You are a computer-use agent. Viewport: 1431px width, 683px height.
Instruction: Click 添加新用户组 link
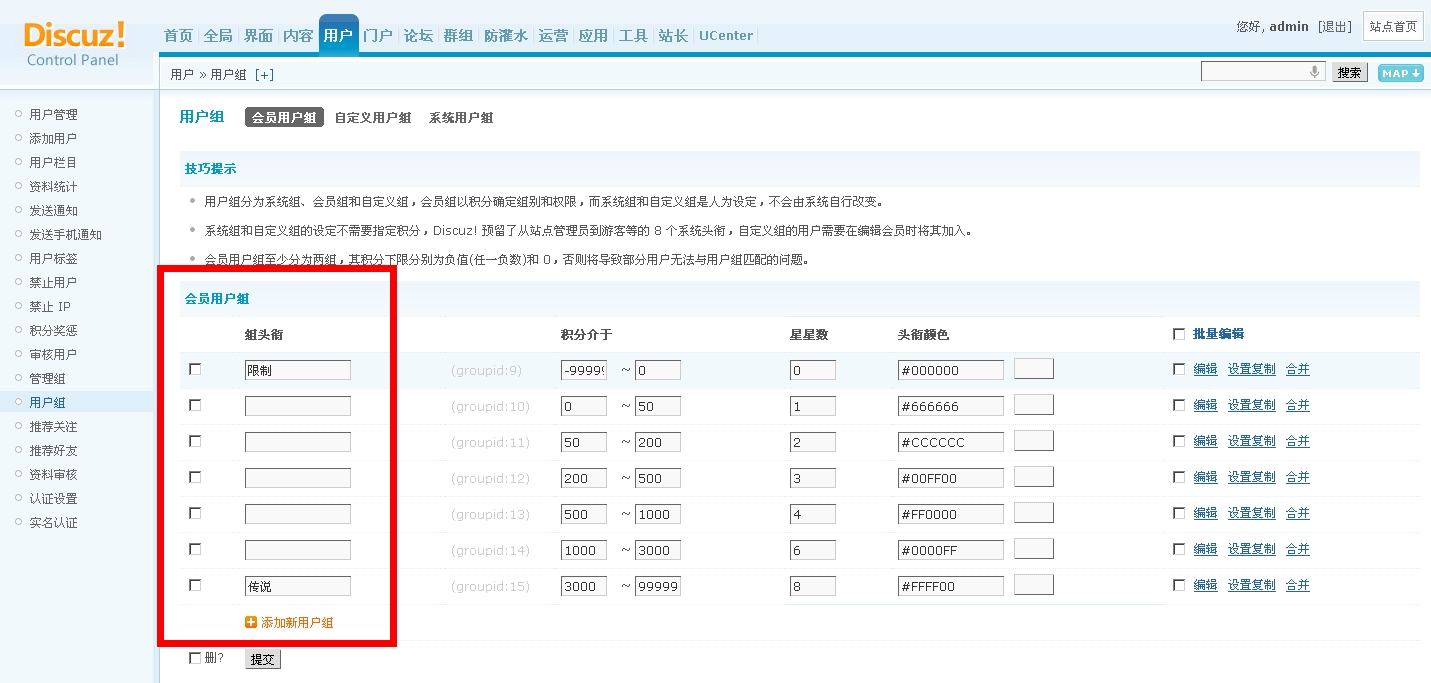point(297,622)
